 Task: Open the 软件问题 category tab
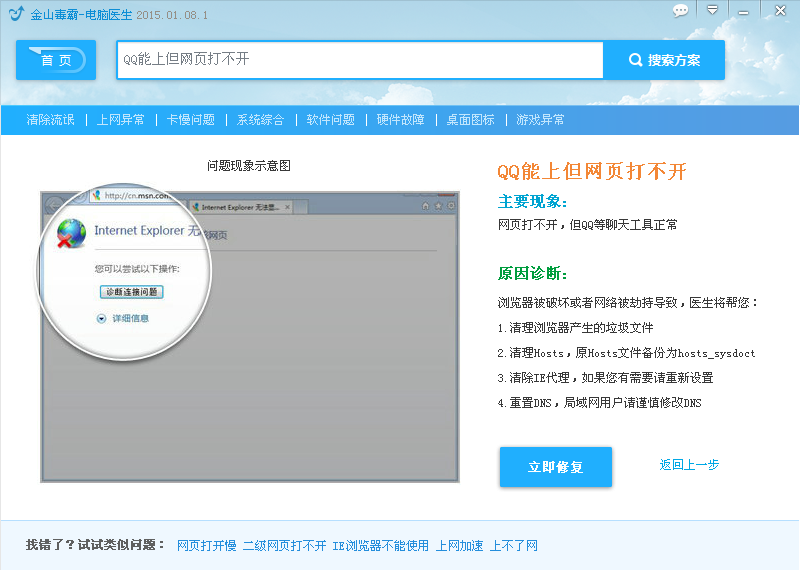330,120
